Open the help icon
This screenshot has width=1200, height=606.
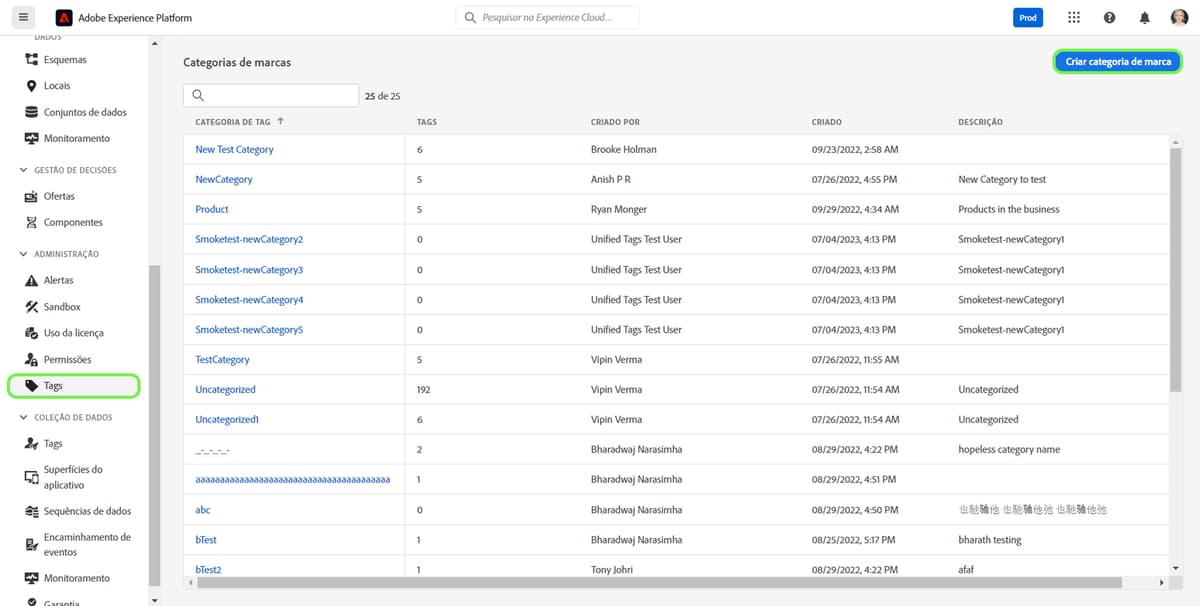[1109, 16]
